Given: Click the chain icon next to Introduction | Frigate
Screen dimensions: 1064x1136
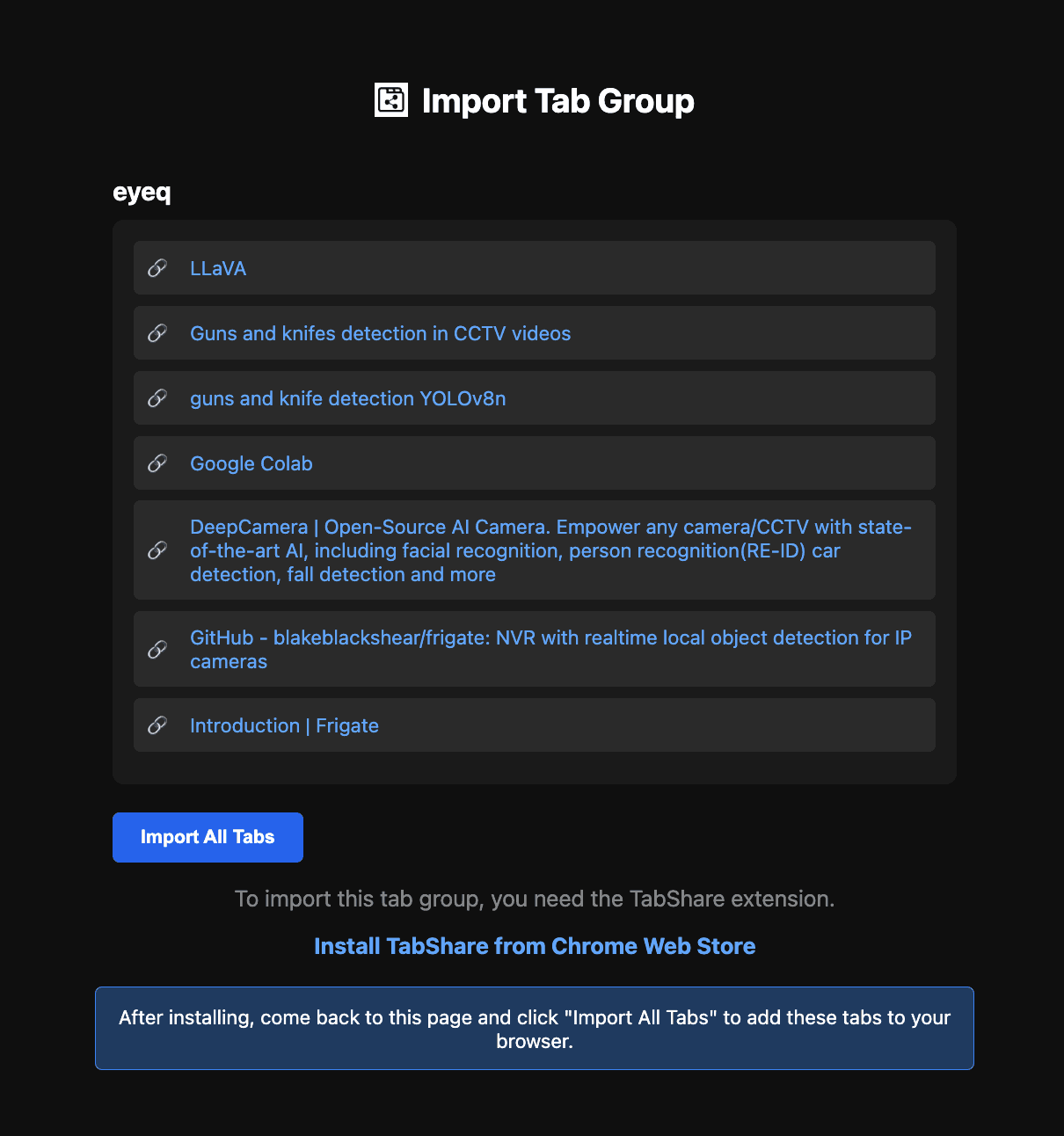Looking at the screenshot, I should pos(158,725).
